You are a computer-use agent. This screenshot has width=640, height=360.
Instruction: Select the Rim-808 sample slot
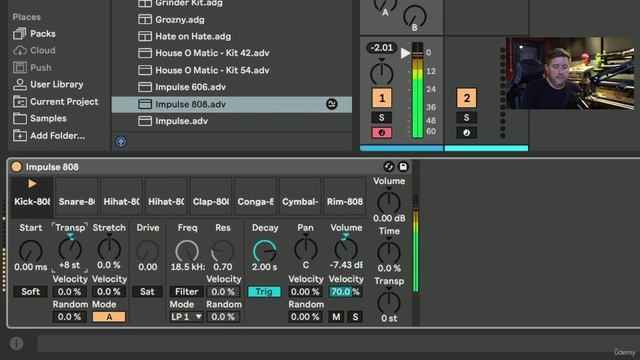click(345, 197)
